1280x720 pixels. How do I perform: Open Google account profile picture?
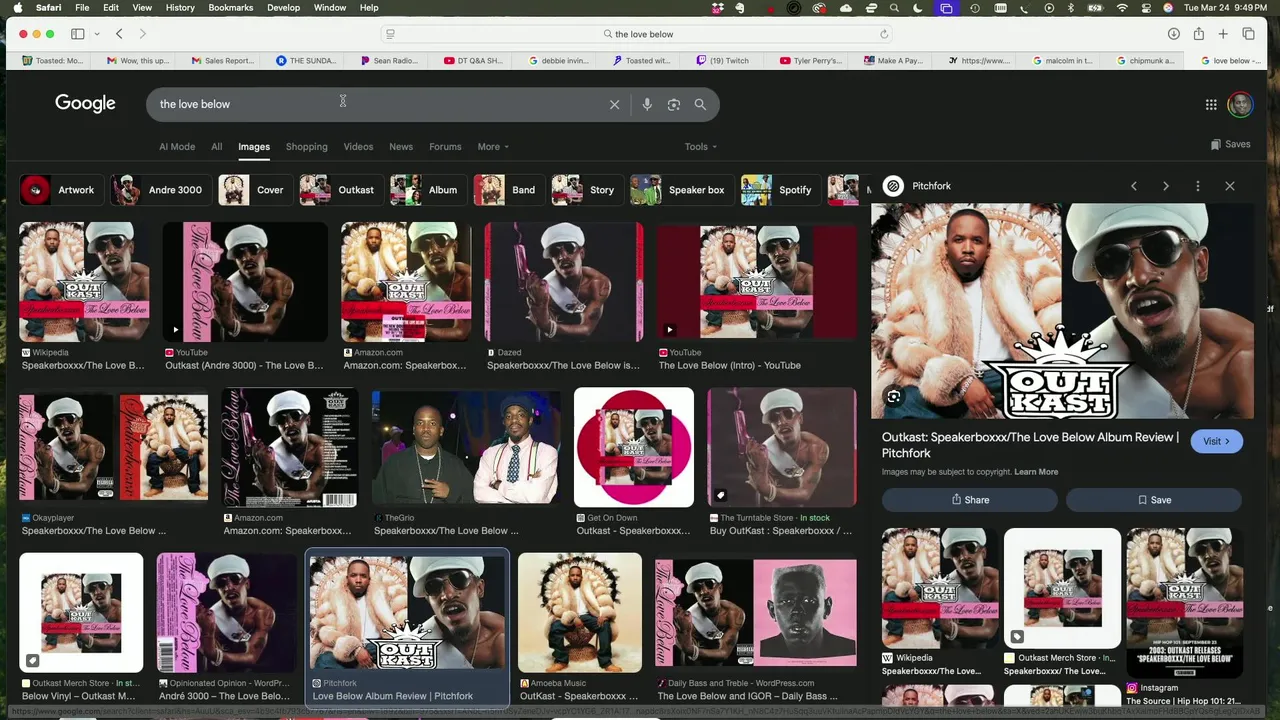(x=1240, y=104)
